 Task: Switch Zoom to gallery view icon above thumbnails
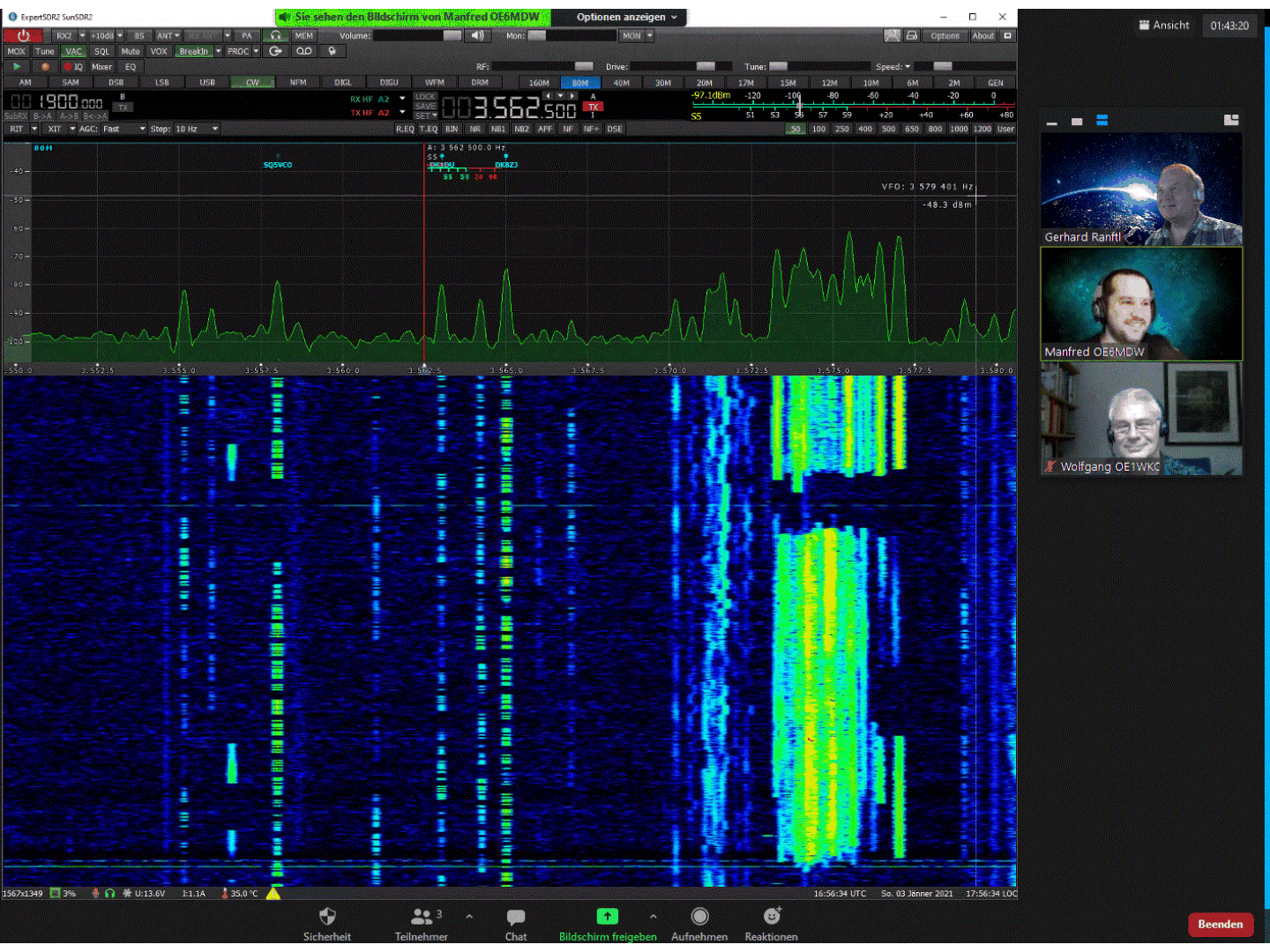[1102, 121]
